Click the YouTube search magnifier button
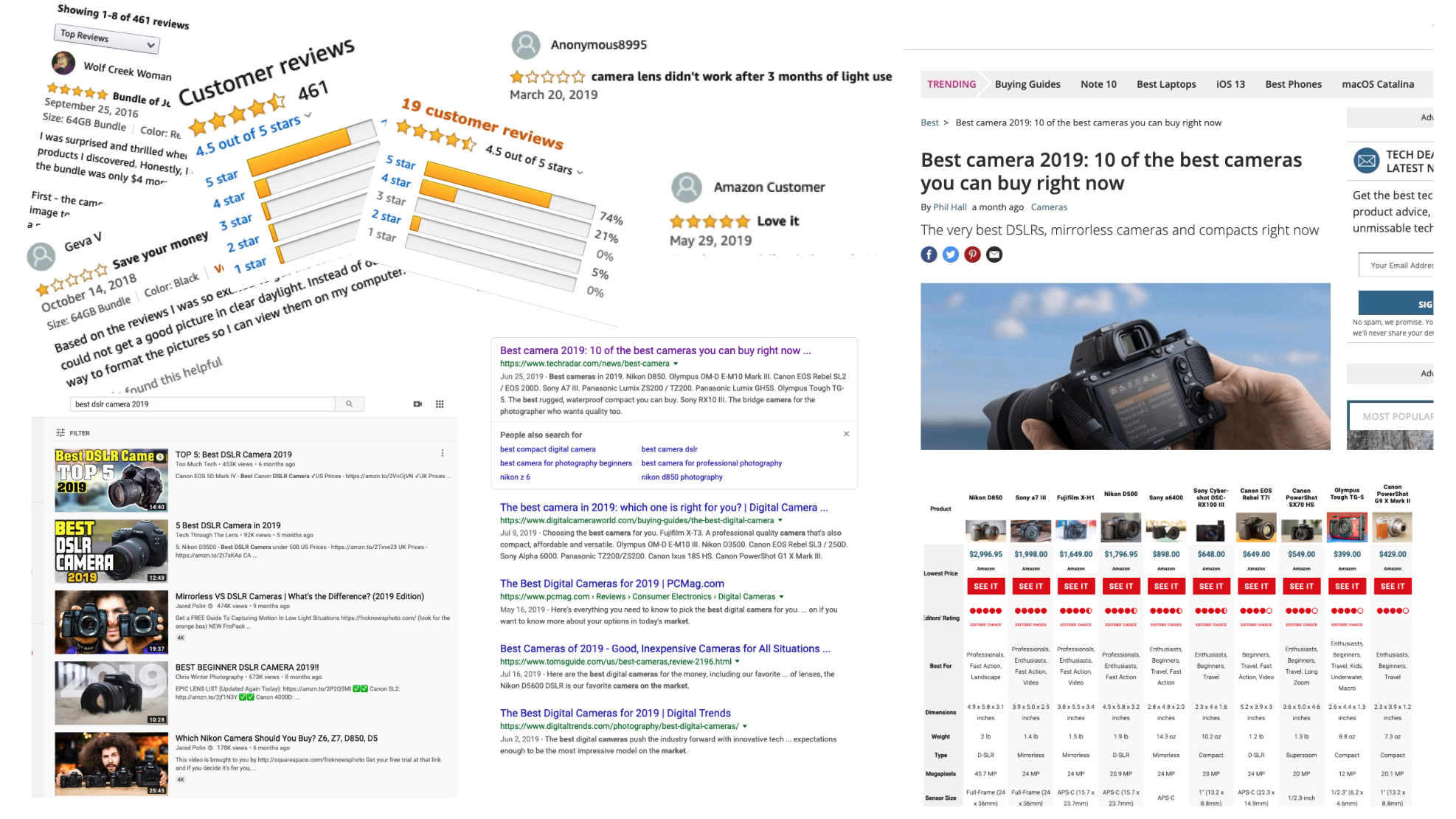The width and height of the screenshot is (1456, 819). coord(350,404)
